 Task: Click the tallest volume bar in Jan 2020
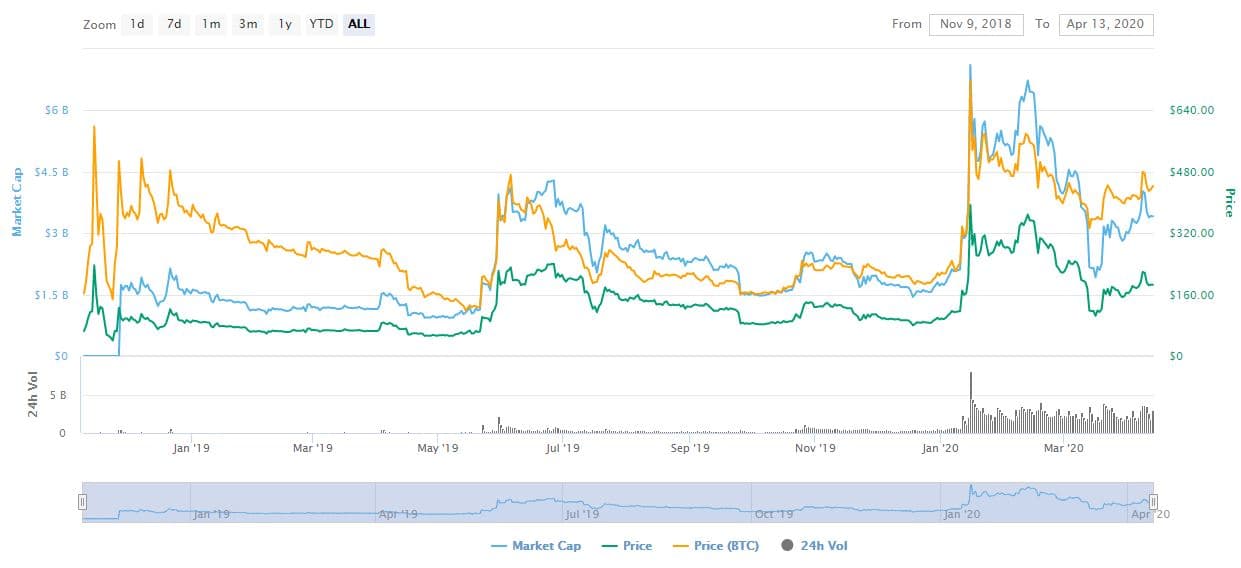(x=970, y=402)
